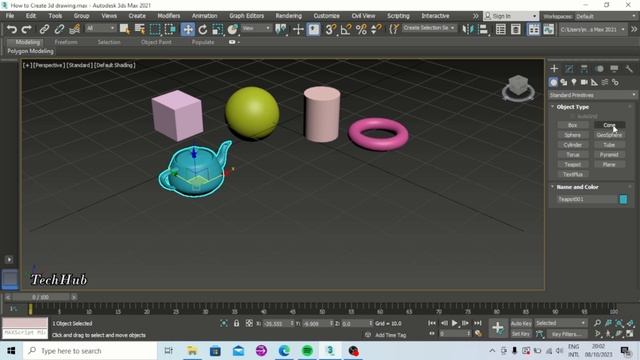
Task: Click the Edit Named Selection Sets icon
Action: [x=393, y=29]
